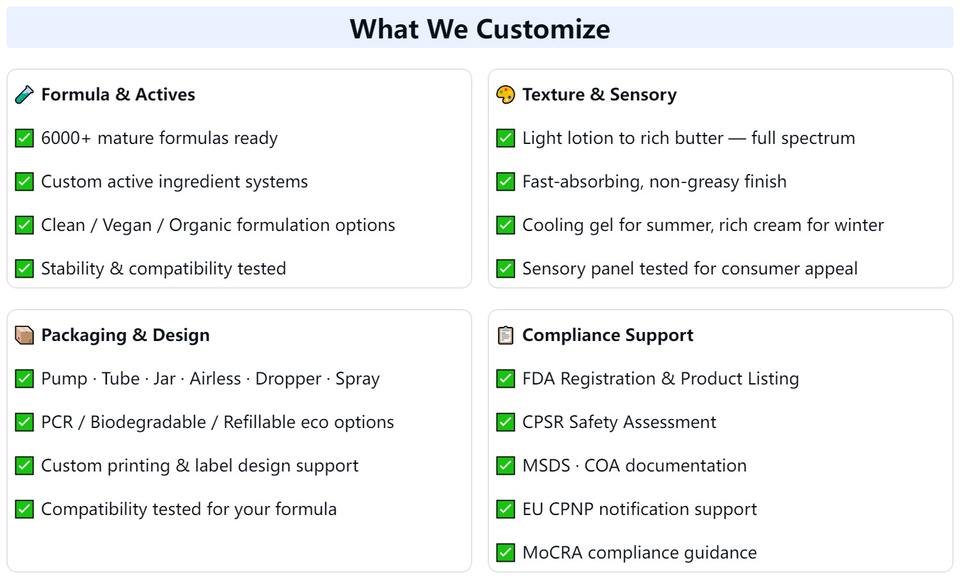960x579 pixels.
Task: Click the What We Customize heading
Action: 480,29
